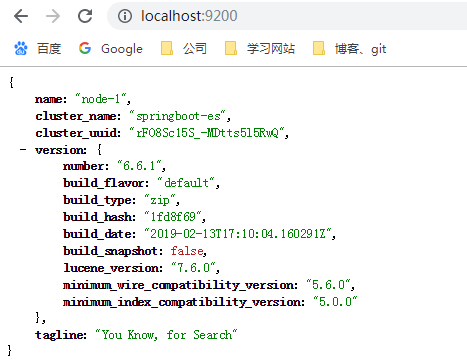
Task: Open the 公司 bookmarks folder
Action: click(x=184, y=49)
